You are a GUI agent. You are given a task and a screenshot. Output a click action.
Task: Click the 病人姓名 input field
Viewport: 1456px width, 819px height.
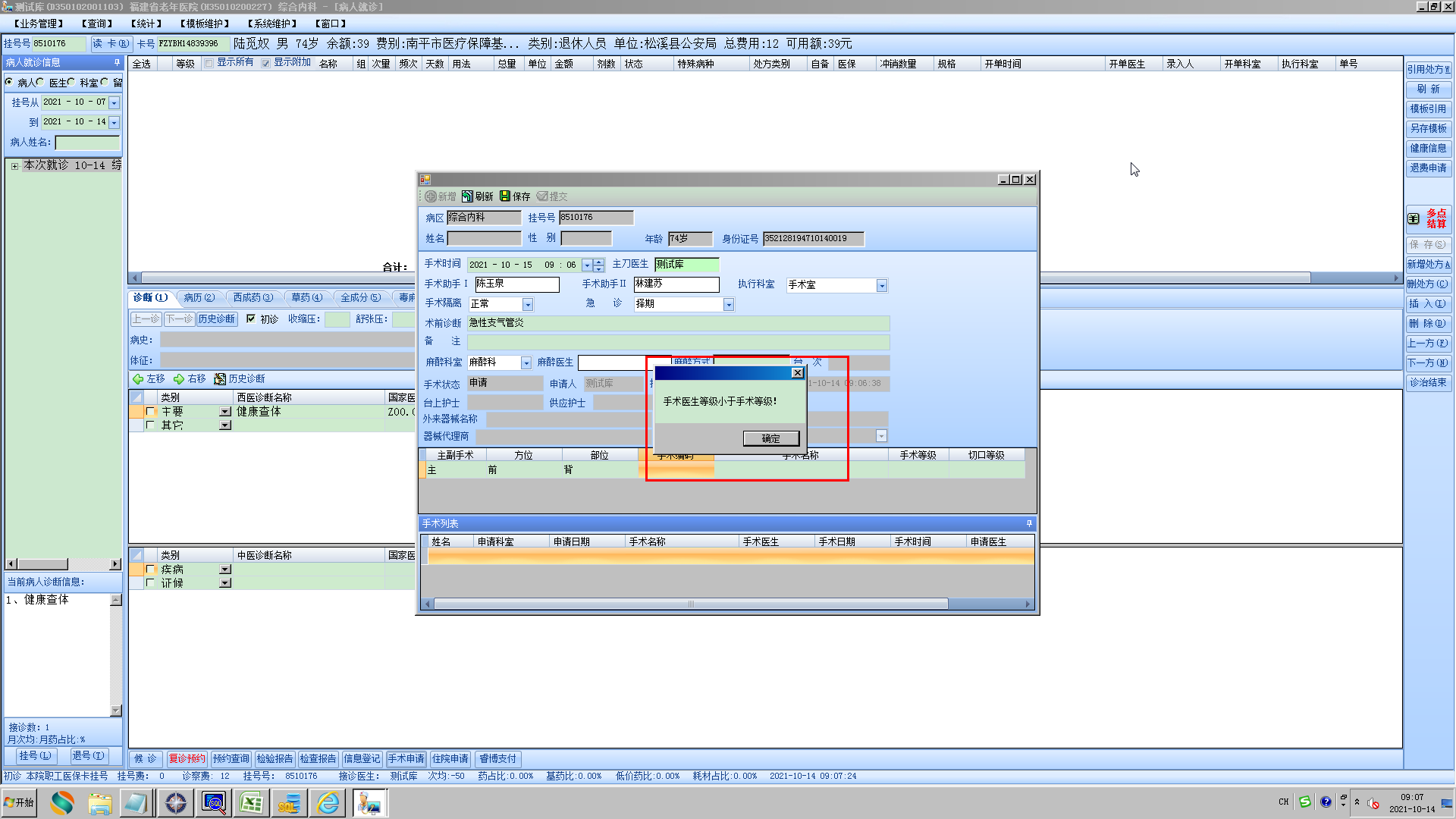(x=87, y=143)
